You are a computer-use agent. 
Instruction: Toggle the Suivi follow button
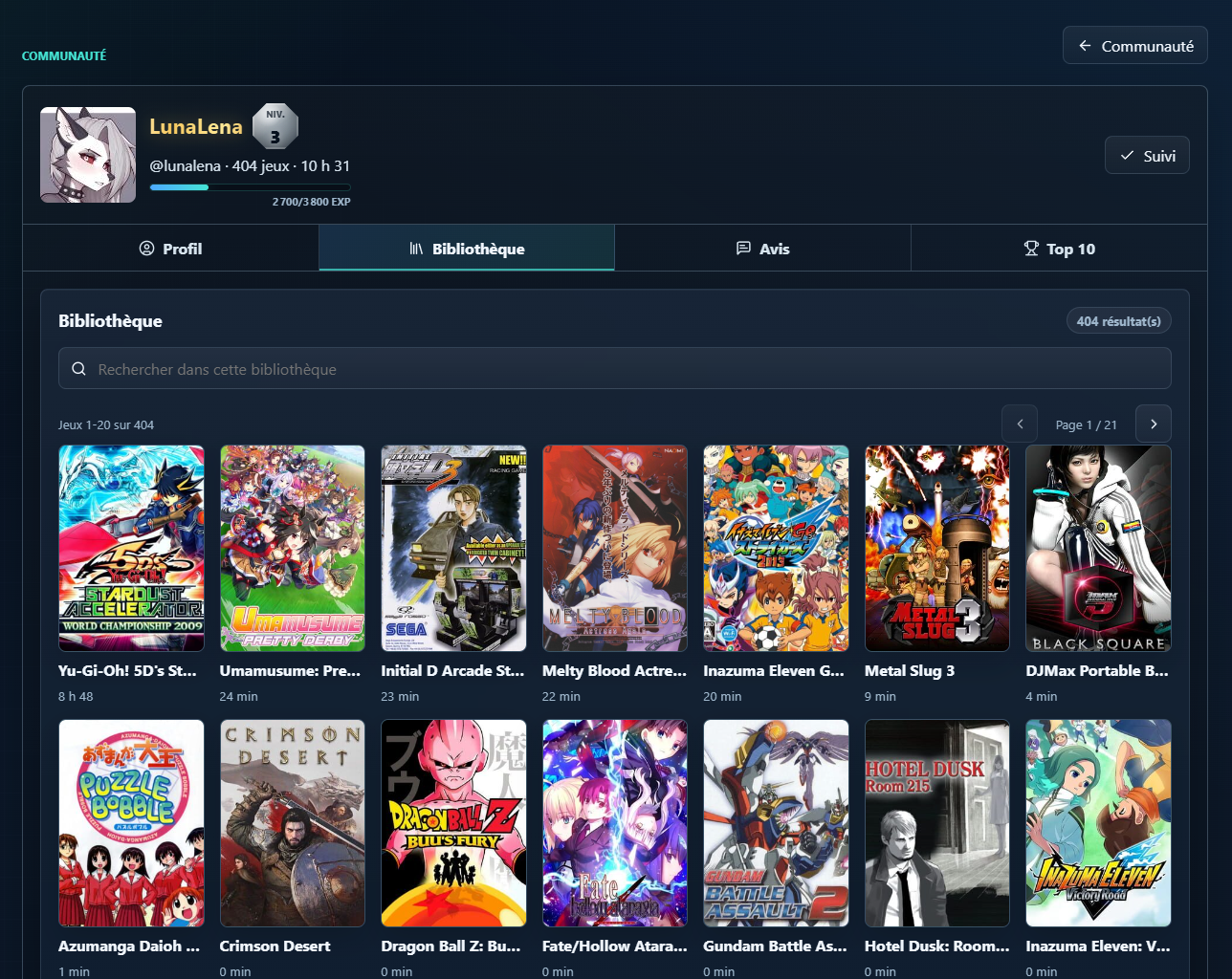coord(1147,155)
